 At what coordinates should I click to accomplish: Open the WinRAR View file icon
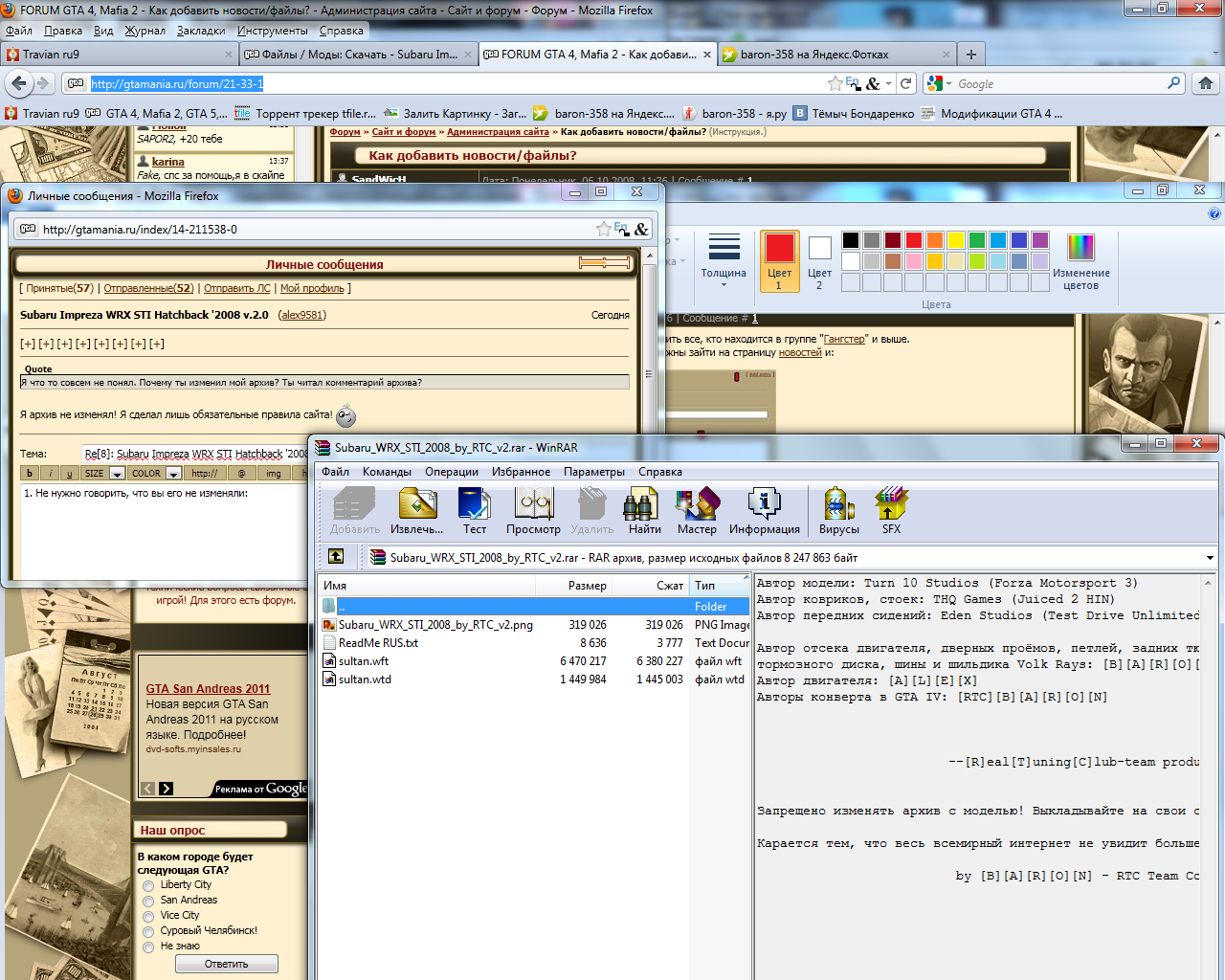(533, 510)
